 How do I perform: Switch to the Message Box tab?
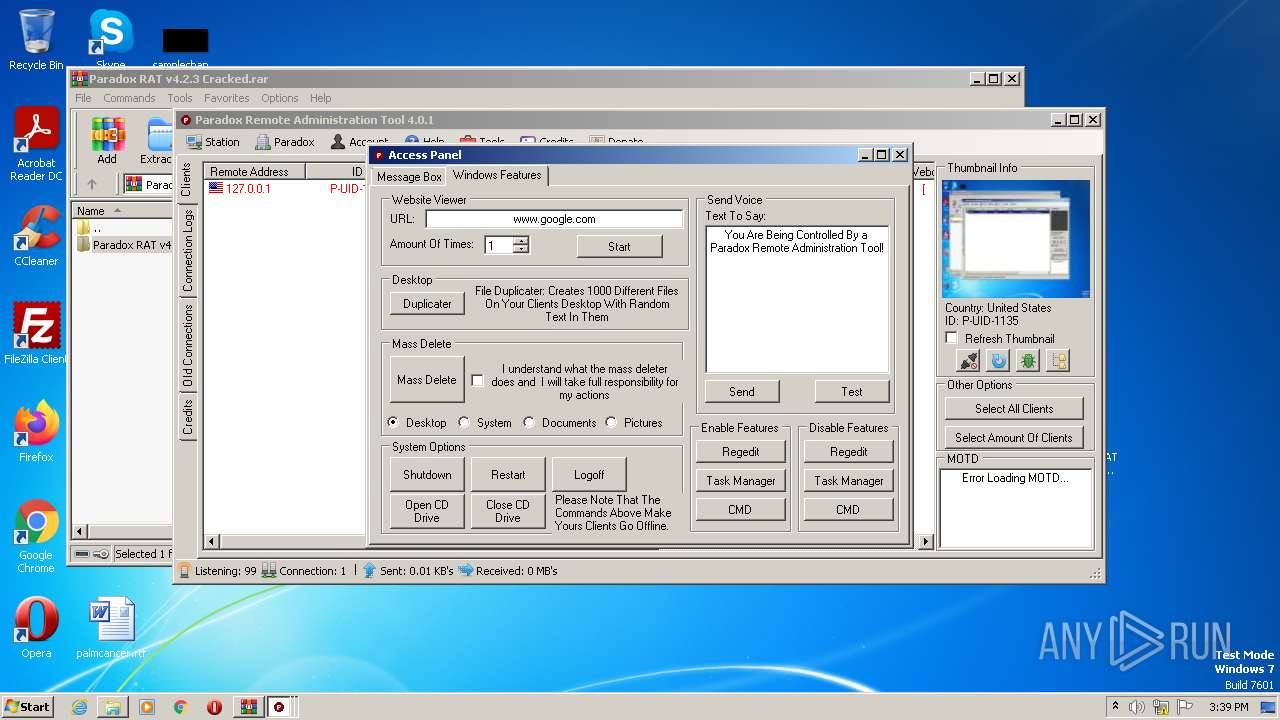(x=409, y=177)
